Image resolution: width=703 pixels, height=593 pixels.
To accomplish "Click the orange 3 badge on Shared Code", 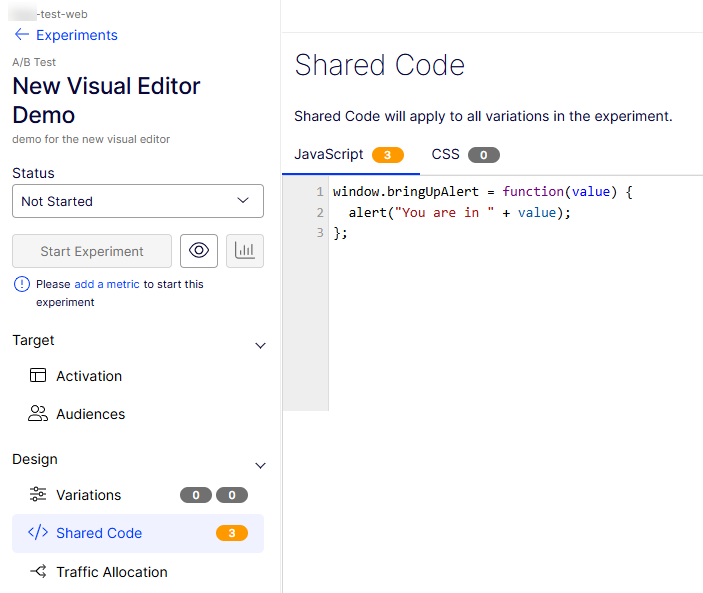I will (231, 533).
